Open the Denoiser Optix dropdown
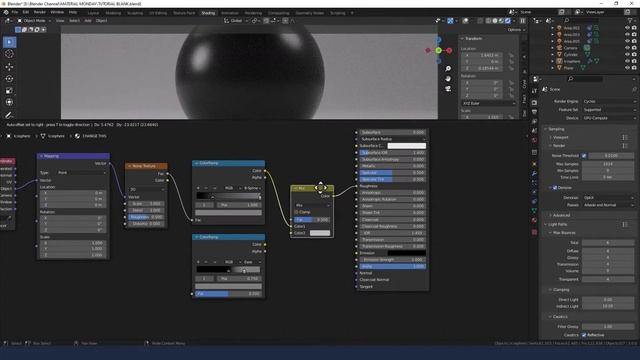This screenshot has height=360, width=640. 609,198
